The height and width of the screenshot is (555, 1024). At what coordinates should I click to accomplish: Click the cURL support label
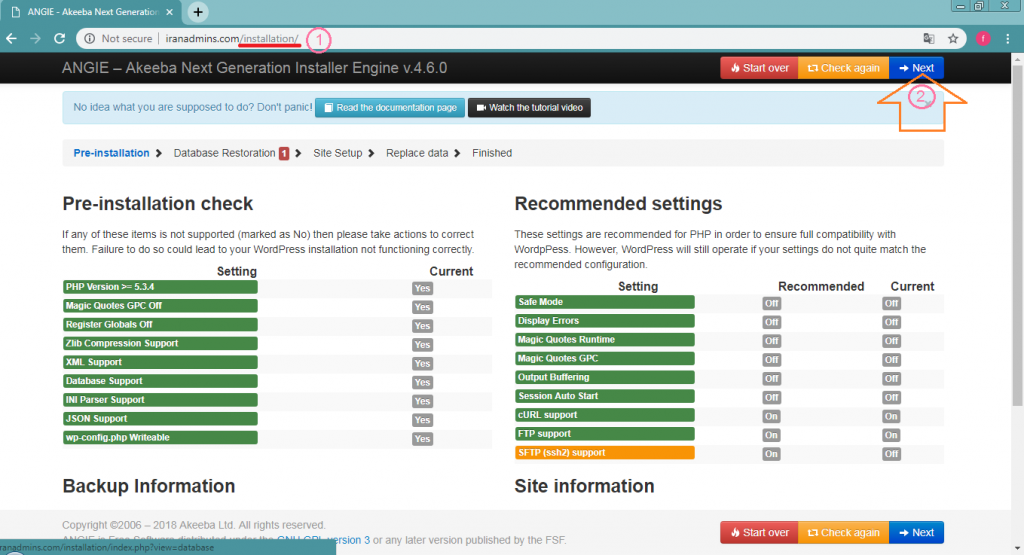604,415
